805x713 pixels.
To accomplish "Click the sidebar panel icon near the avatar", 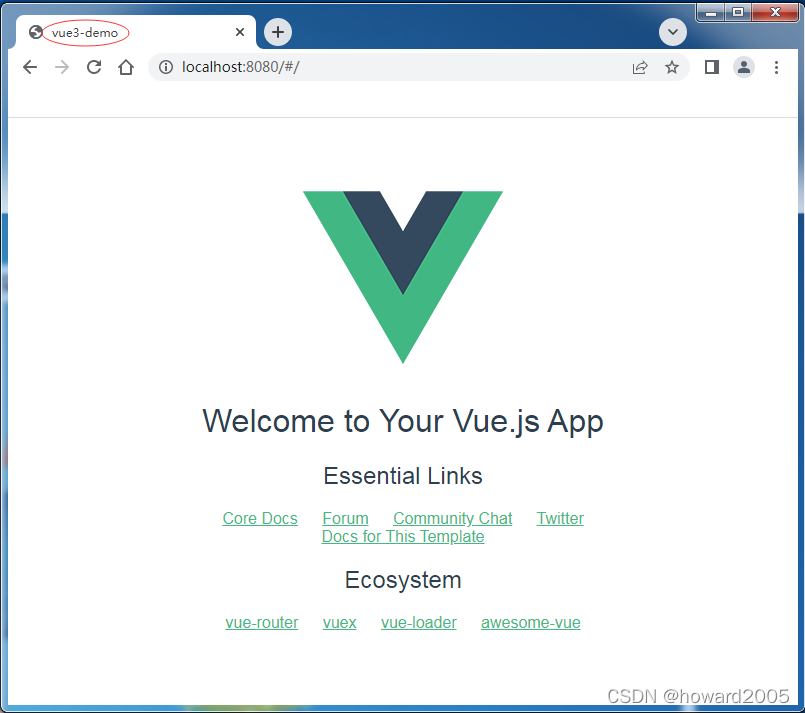I will (710, 67).
